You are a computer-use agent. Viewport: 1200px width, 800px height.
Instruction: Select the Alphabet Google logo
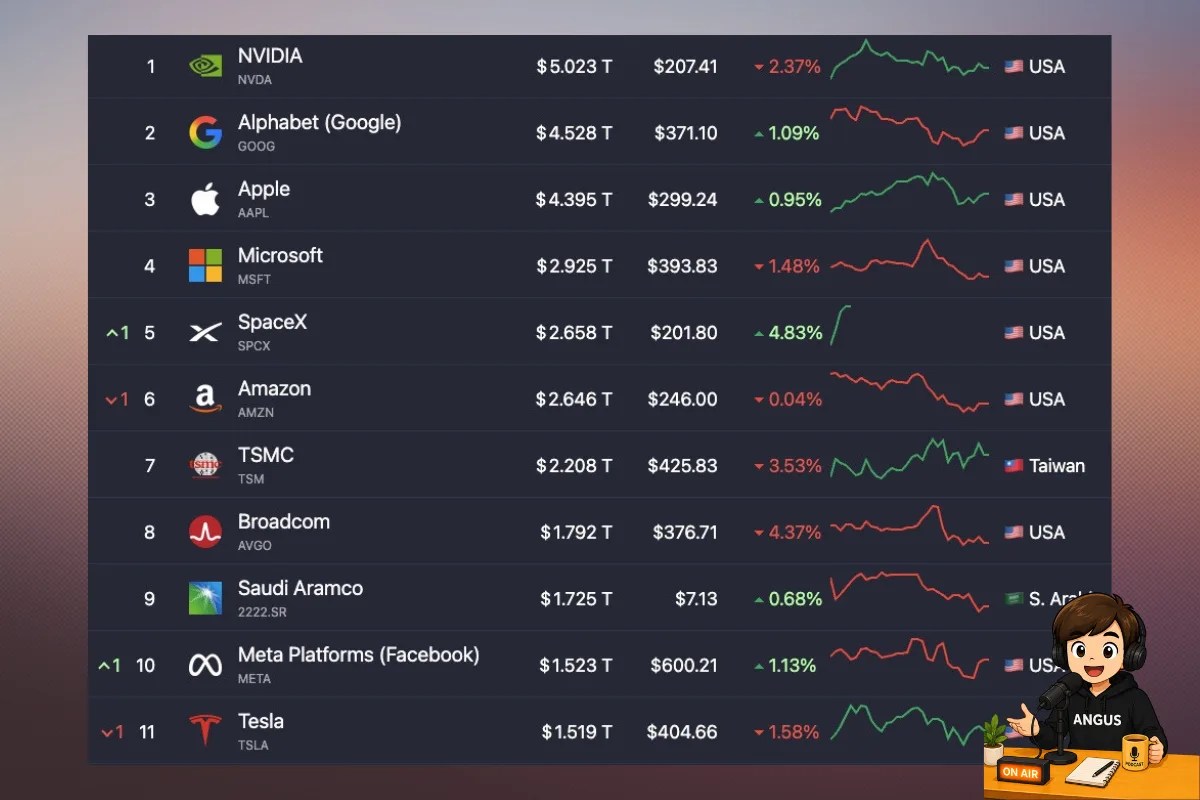(x=205, y=133)
